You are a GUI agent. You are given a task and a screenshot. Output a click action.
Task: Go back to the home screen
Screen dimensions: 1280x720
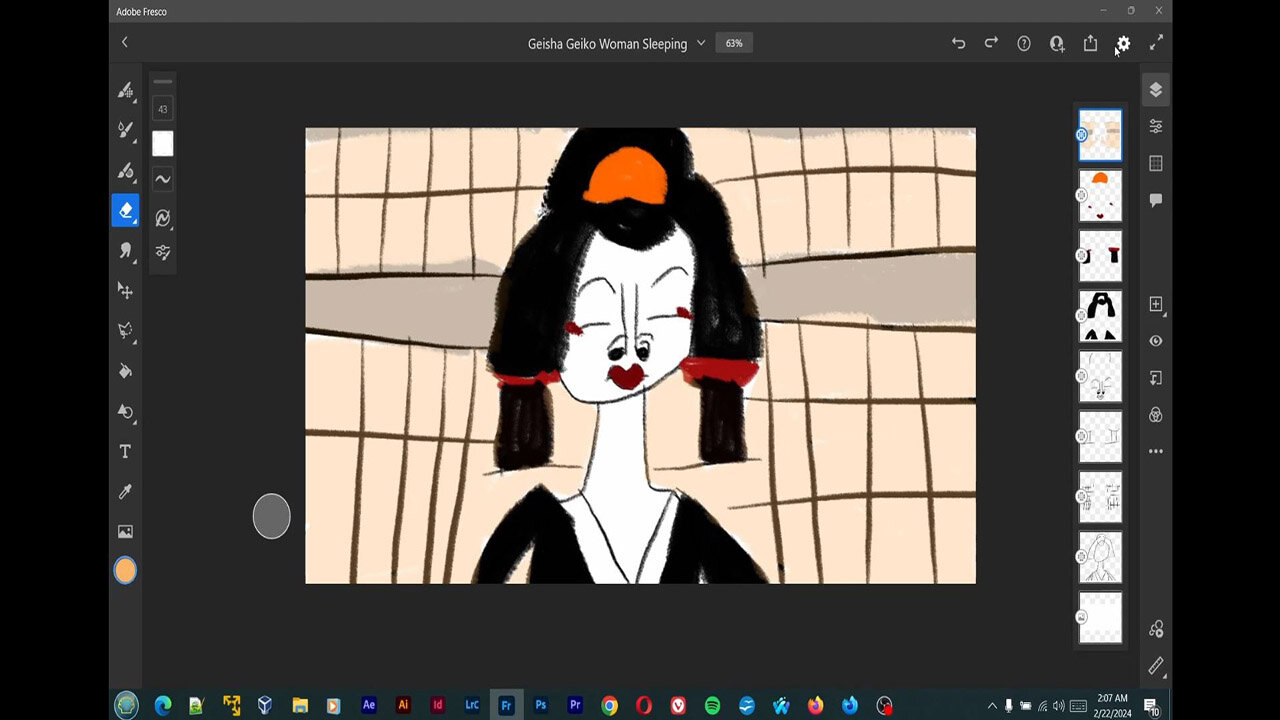click(x=125, y=42)
